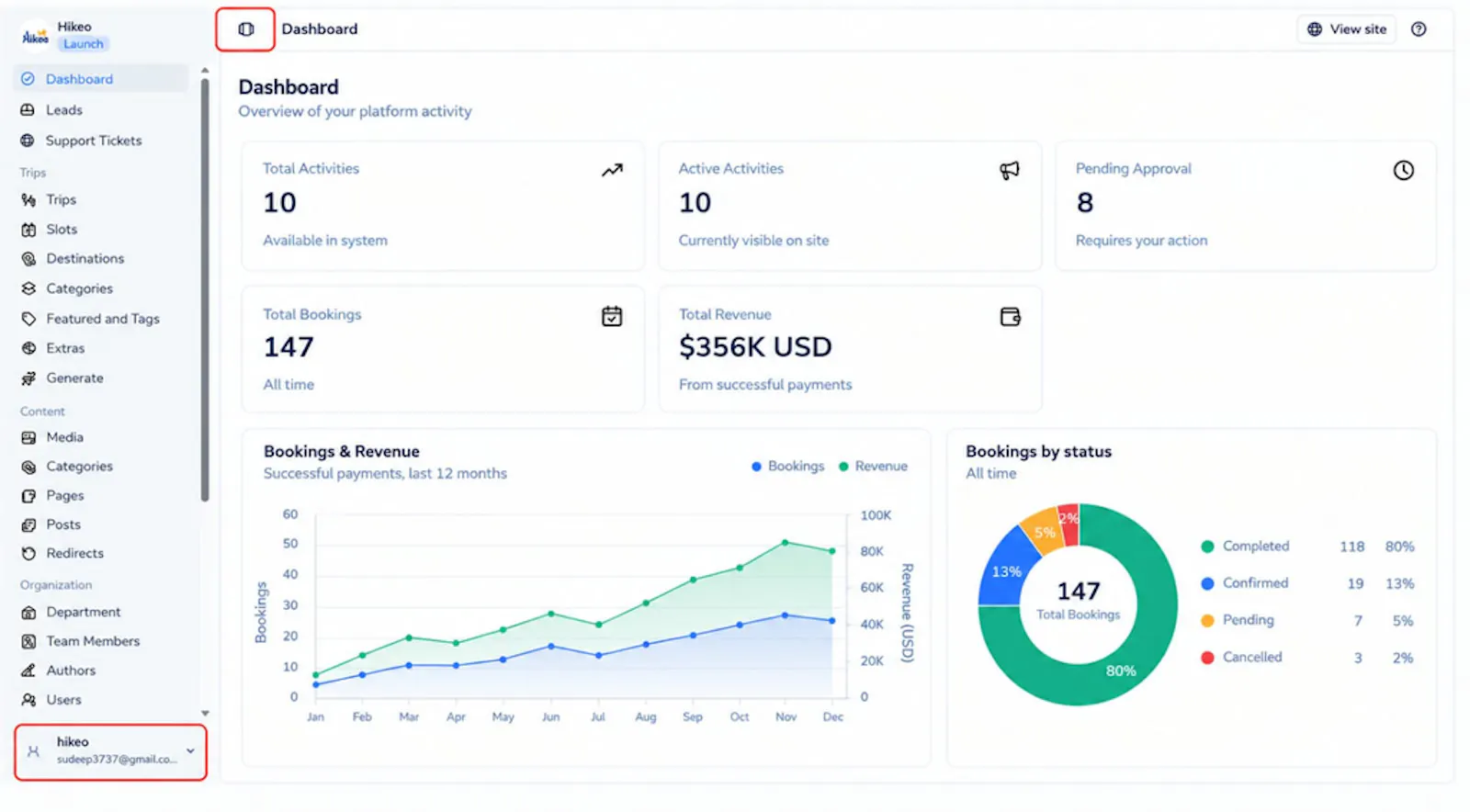
Task: Click the "147" Total Bookings donut center
Action: [x=1079, y=591]
